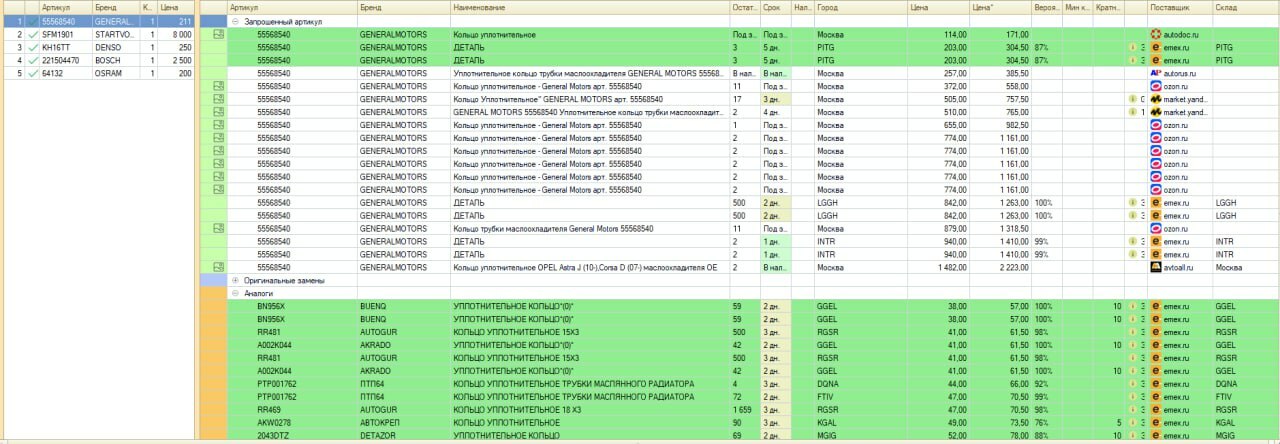
Task: Click the Склад column header
Action: pos(1245,7)
